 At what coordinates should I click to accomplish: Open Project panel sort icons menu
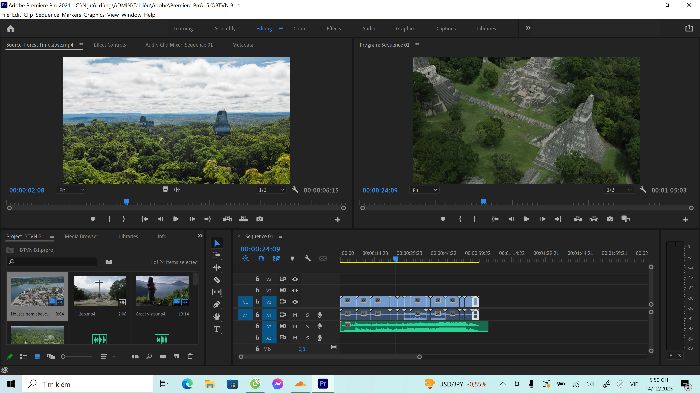coord(104,356)
